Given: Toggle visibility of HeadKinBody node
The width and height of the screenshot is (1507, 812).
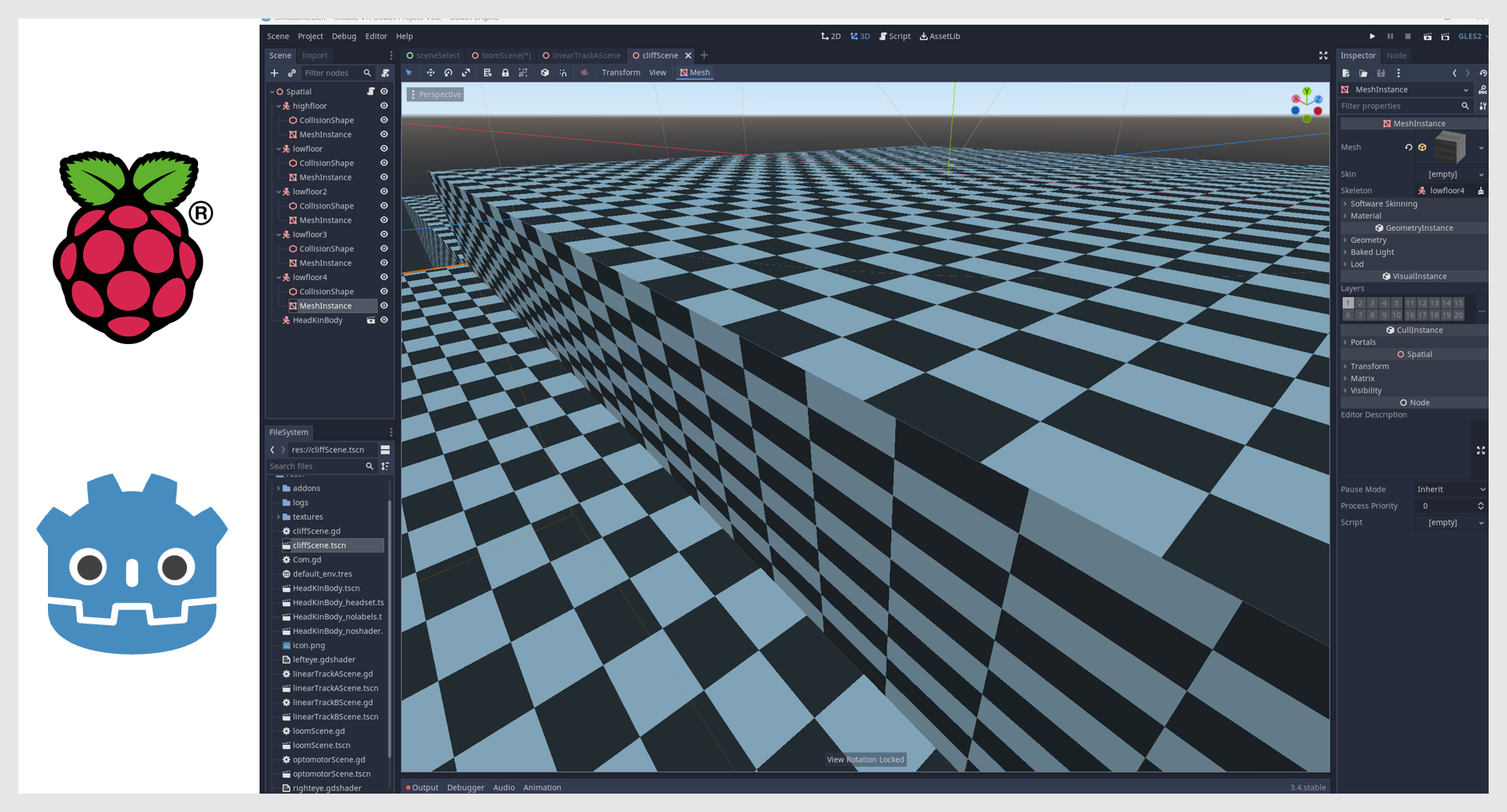Looking at the screenshot, I should point(383,320).
